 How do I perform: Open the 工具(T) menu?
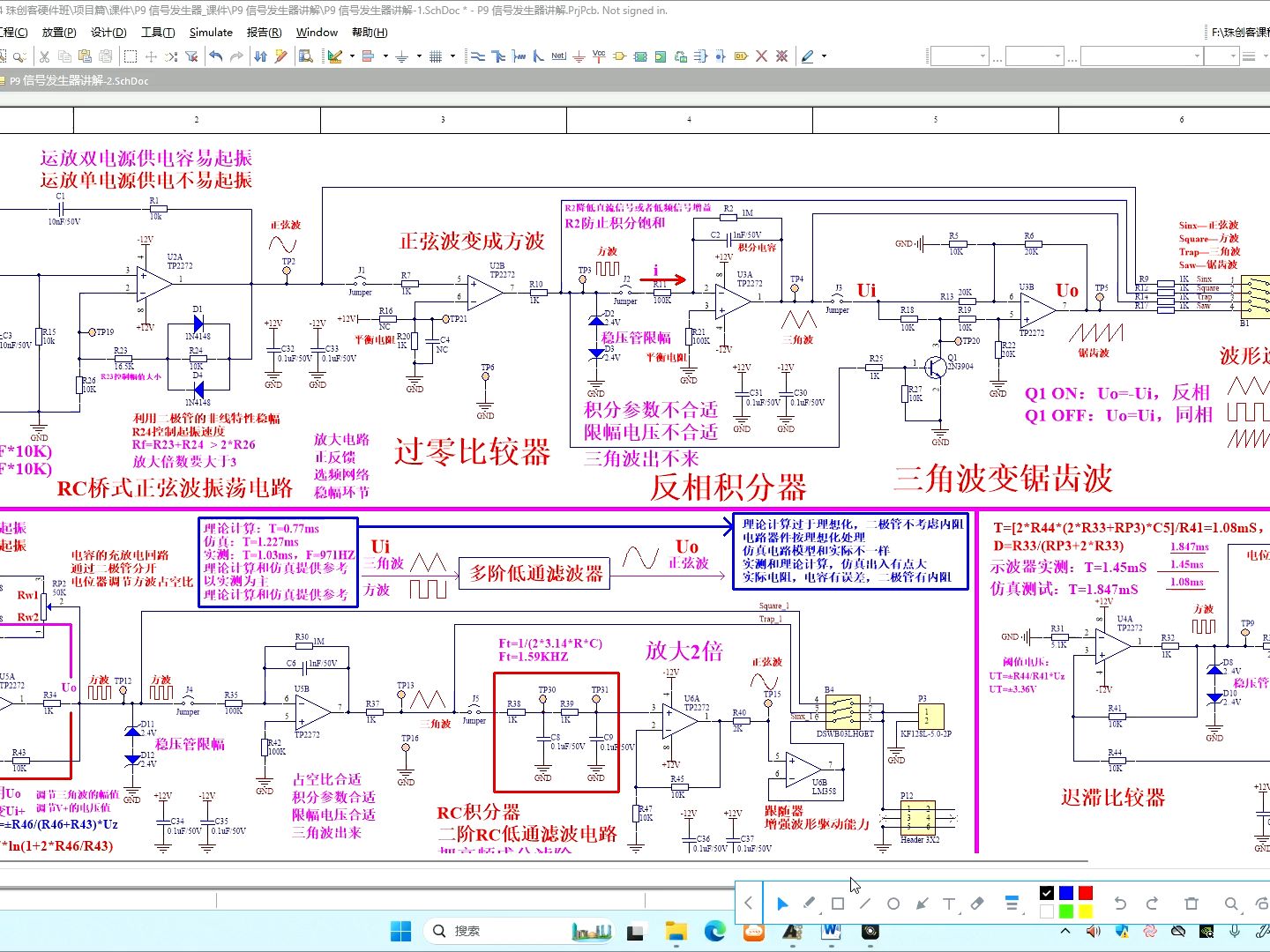(158, 33)
